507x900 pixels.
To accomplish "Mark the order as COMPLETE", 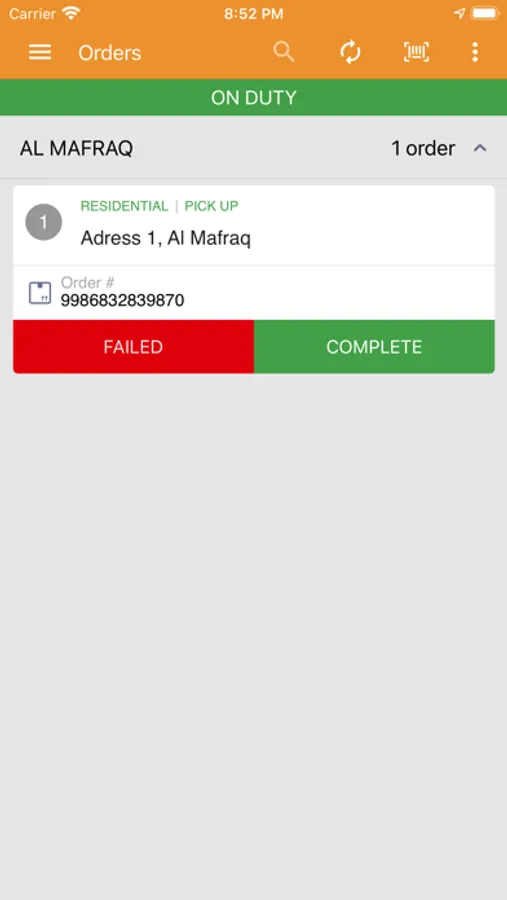I will point(374,347).
